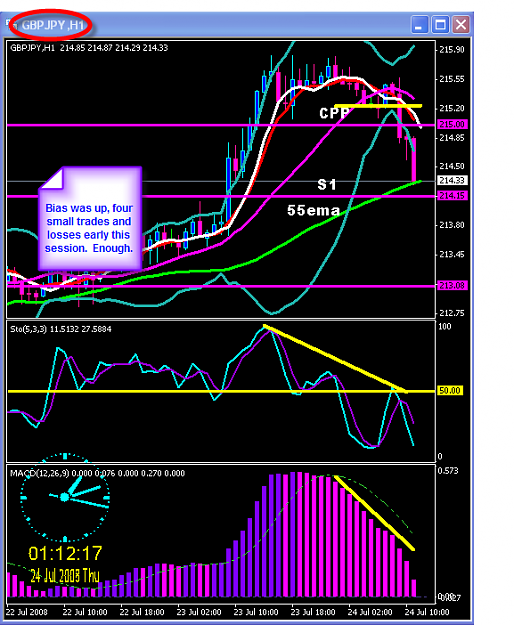Click the 0.573 MACD scale value
Image resolution: width=514 pixels, height=625 pixels.
pyautogui.click(x=449, y=471)
